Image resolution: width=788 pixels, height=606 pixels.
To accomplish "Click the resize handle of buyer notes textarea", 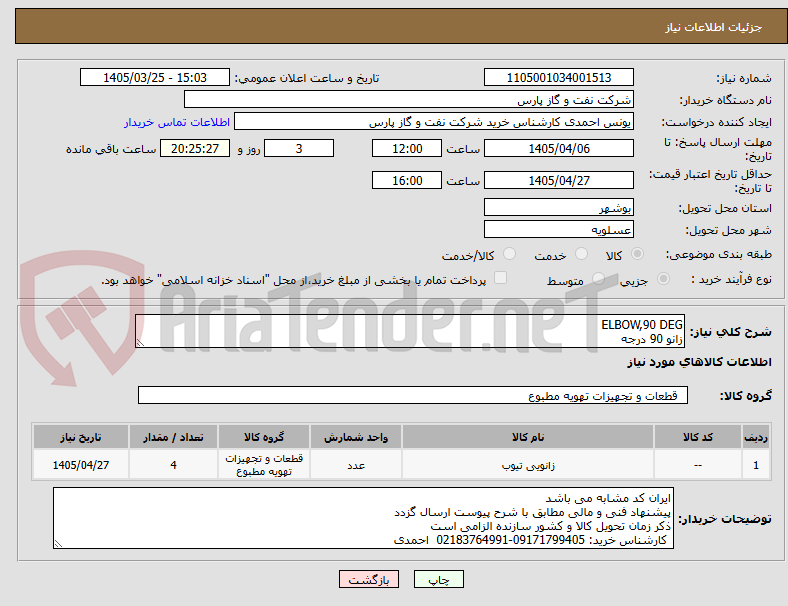I will pos(58,544).
